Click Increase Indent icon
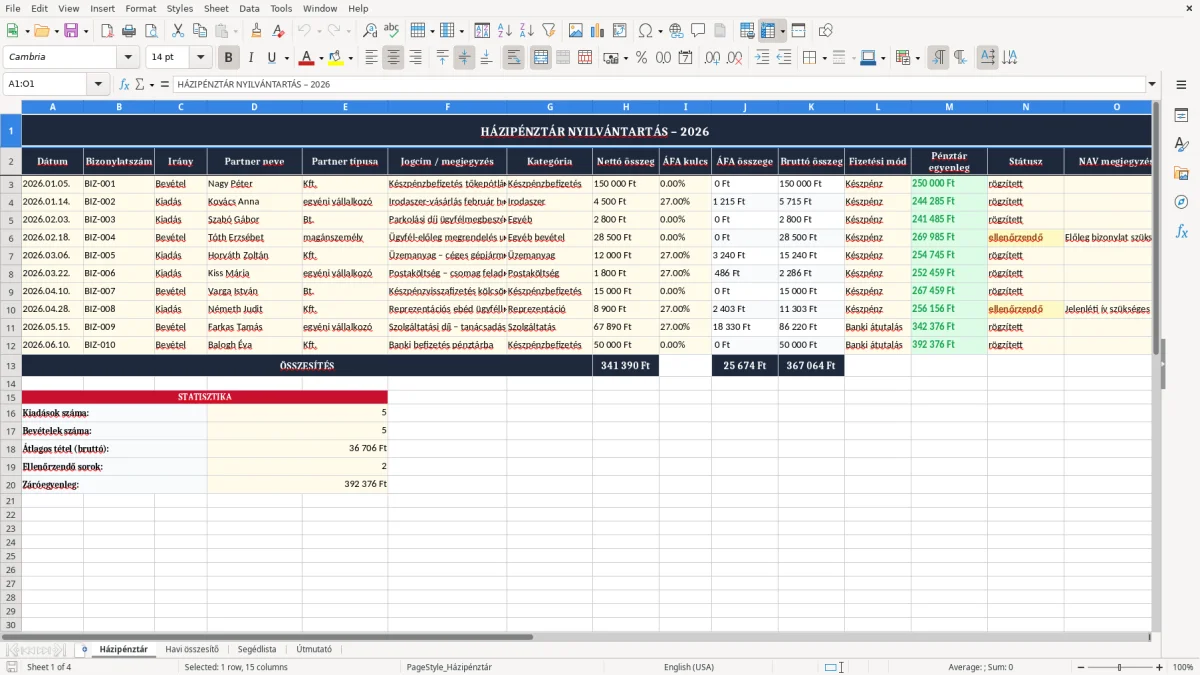The width and height of the screenshot is (1200, 675). (x=762, y=58)
